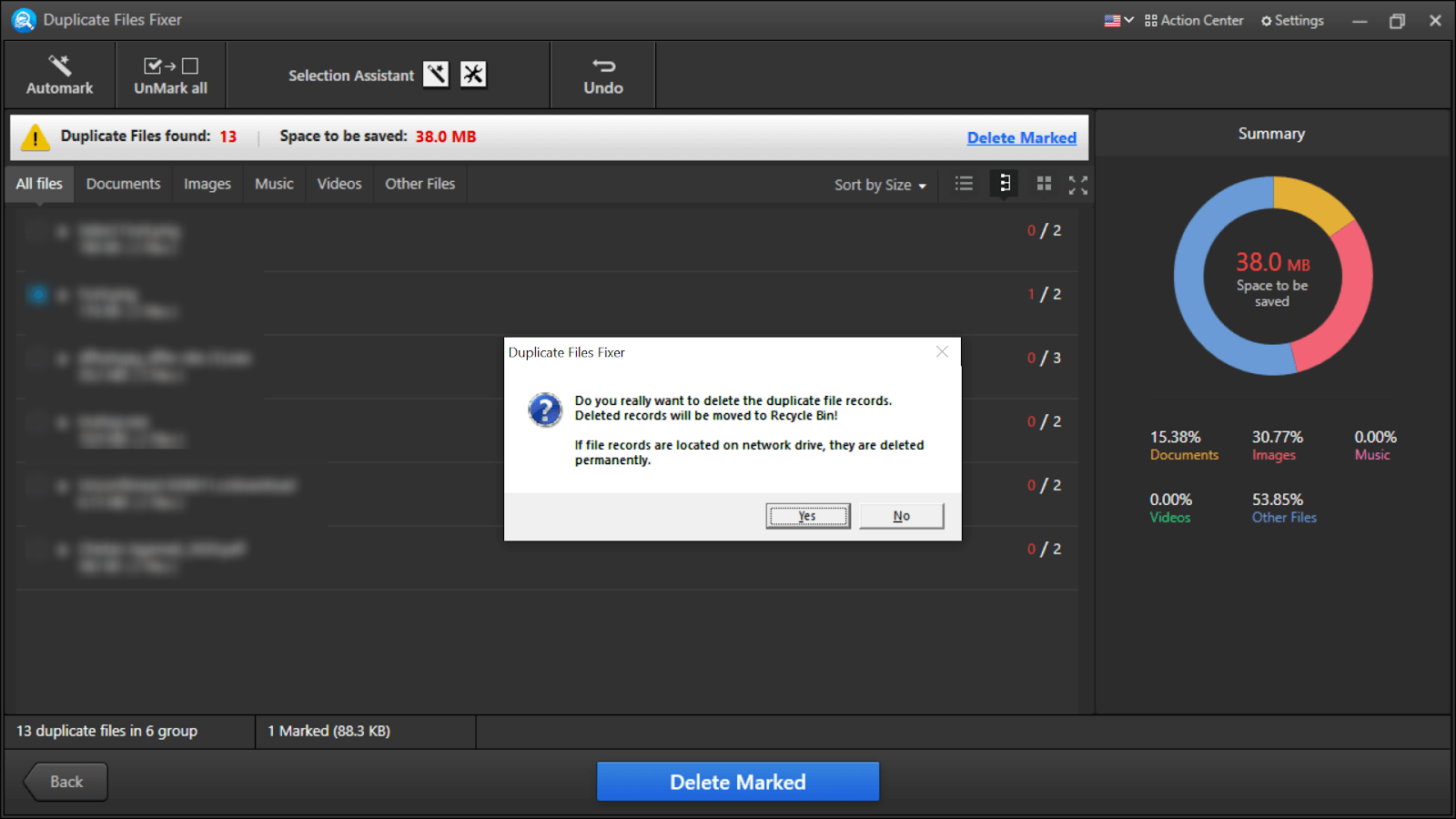This screenshot has height=819, width=1456.
Task: Click the Selection Assistant settings icon
Action: point(473,75)
